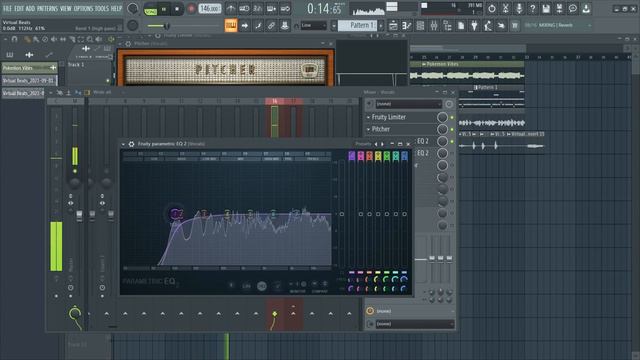
Task: Click the microphone recording icon
Action: [x=519, y=8]
